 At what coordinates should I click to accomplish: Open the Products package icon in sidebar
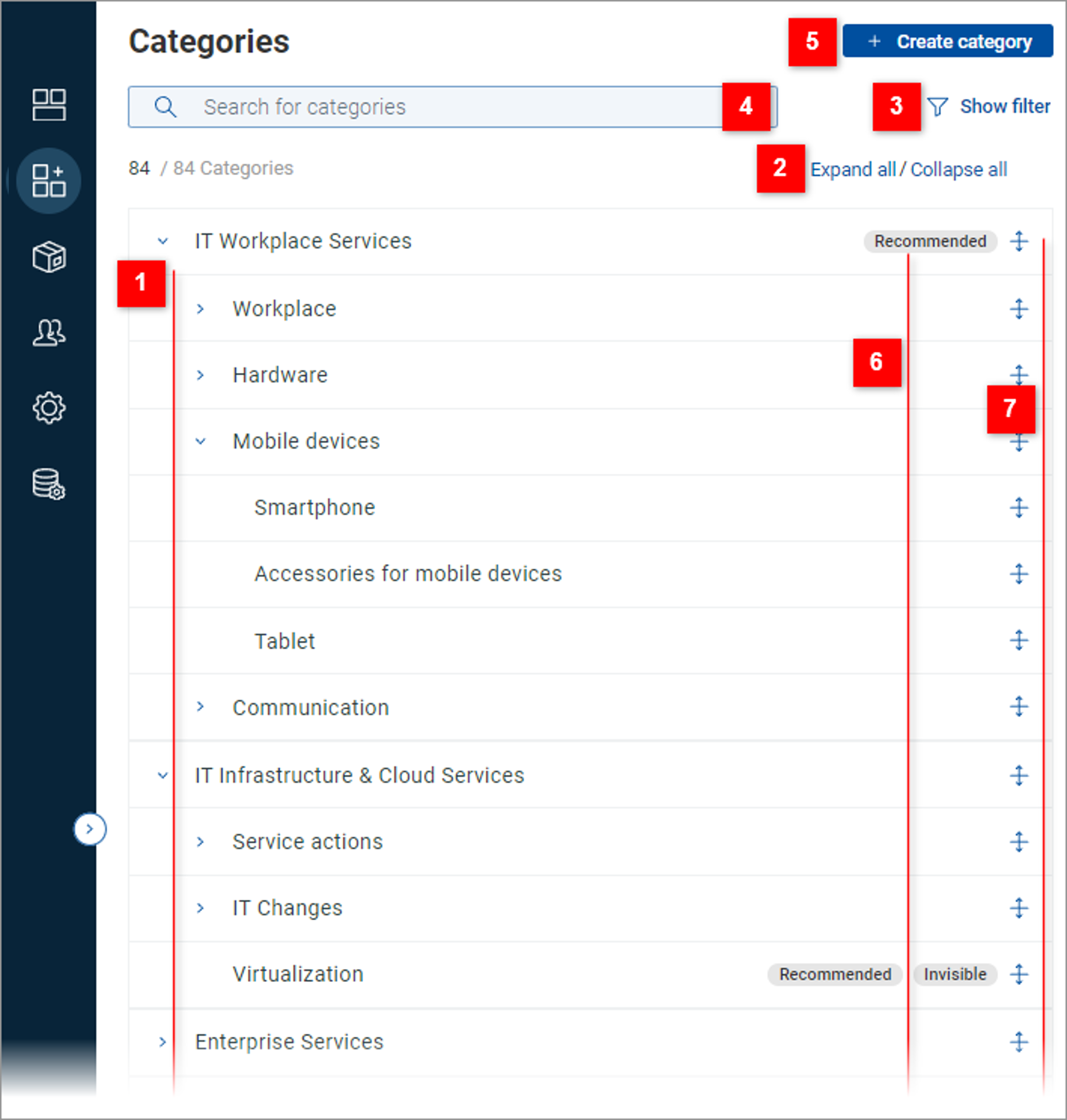pos(49,257)
